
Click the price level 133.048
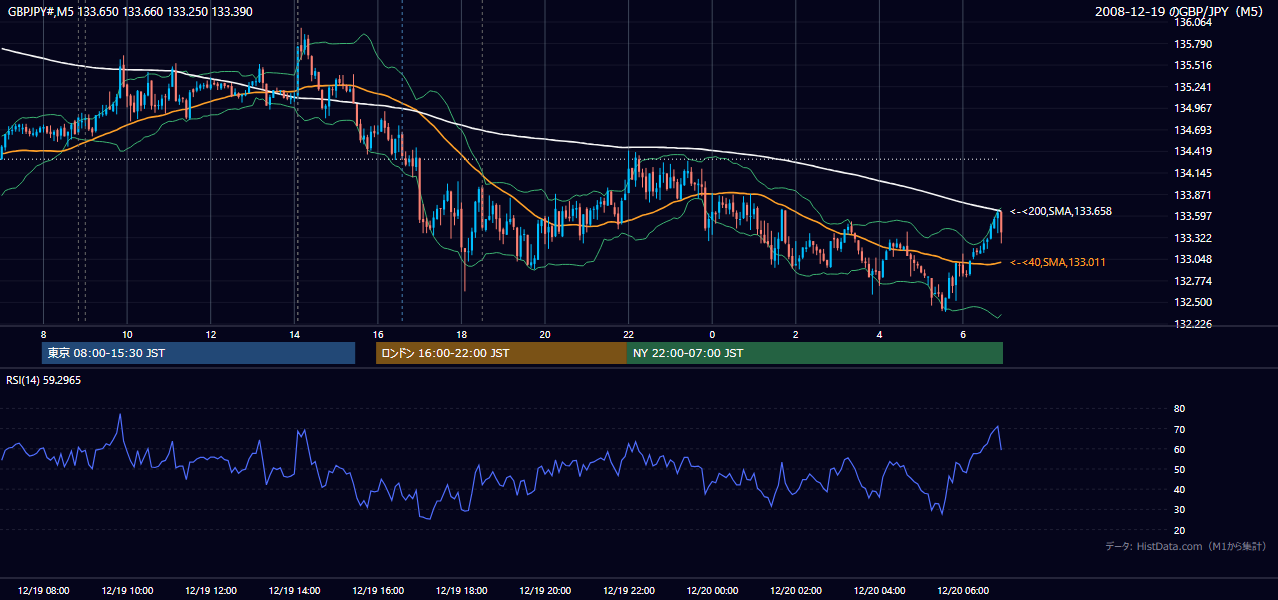coord(1192,259)
